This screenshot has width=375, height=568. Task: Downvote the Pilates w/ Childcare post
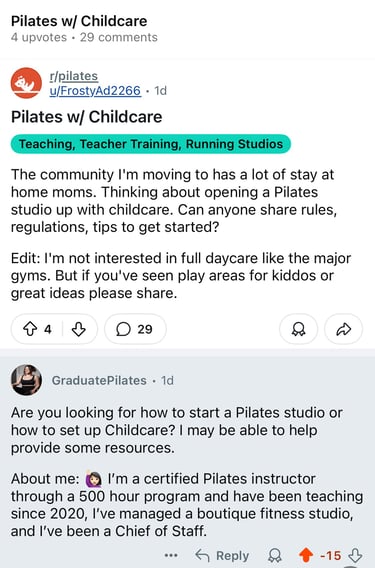[79, 329]
